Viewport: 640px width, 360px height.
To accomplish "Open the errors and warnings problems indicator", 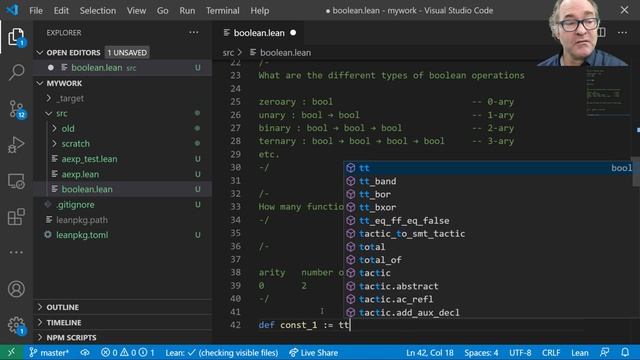I will (x=128, y=353).
